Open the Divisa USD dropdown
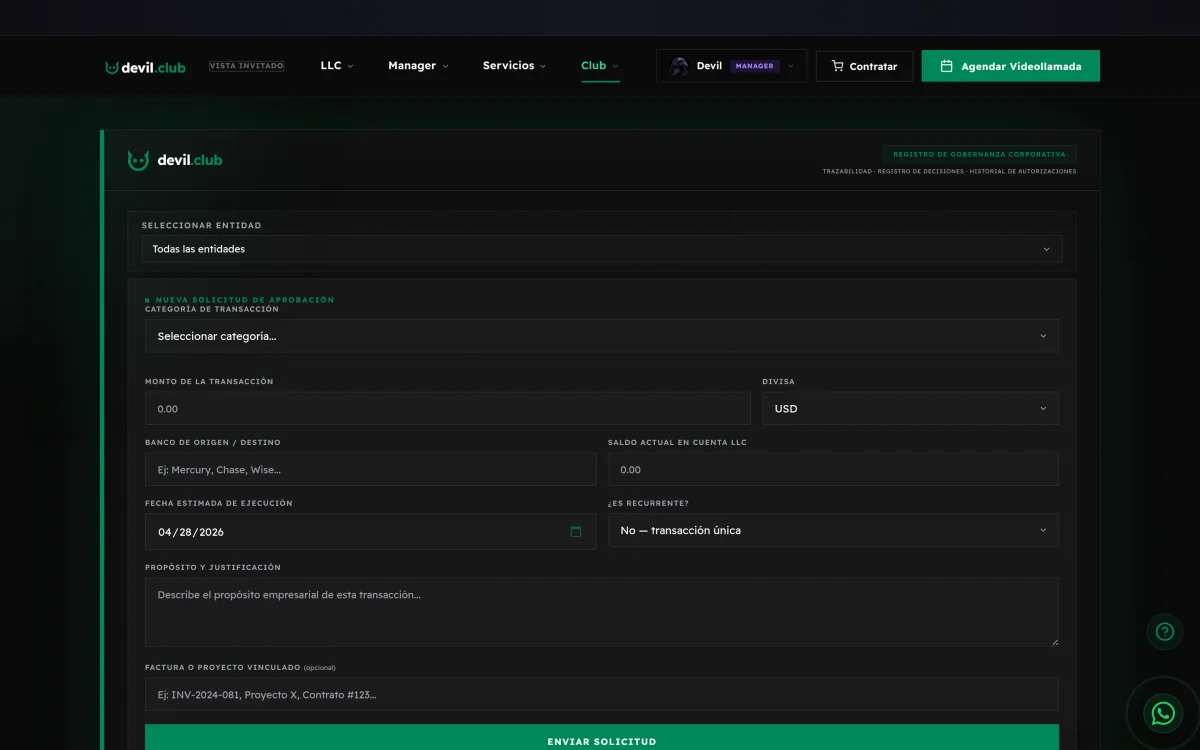1200x750 pixels. pyautogui.click(x=910, y=408)
